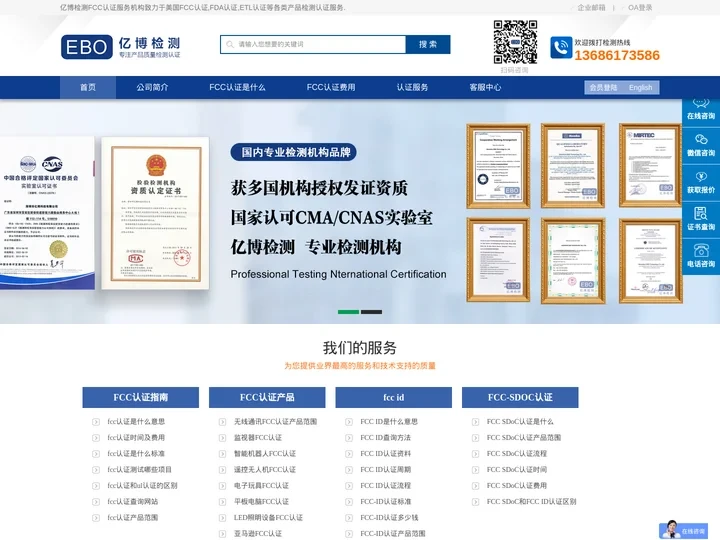Open 企业邮箱 link at top
The width and height of the screenshot is (720, 540).
pyautogui.click(x=591, y=8)
